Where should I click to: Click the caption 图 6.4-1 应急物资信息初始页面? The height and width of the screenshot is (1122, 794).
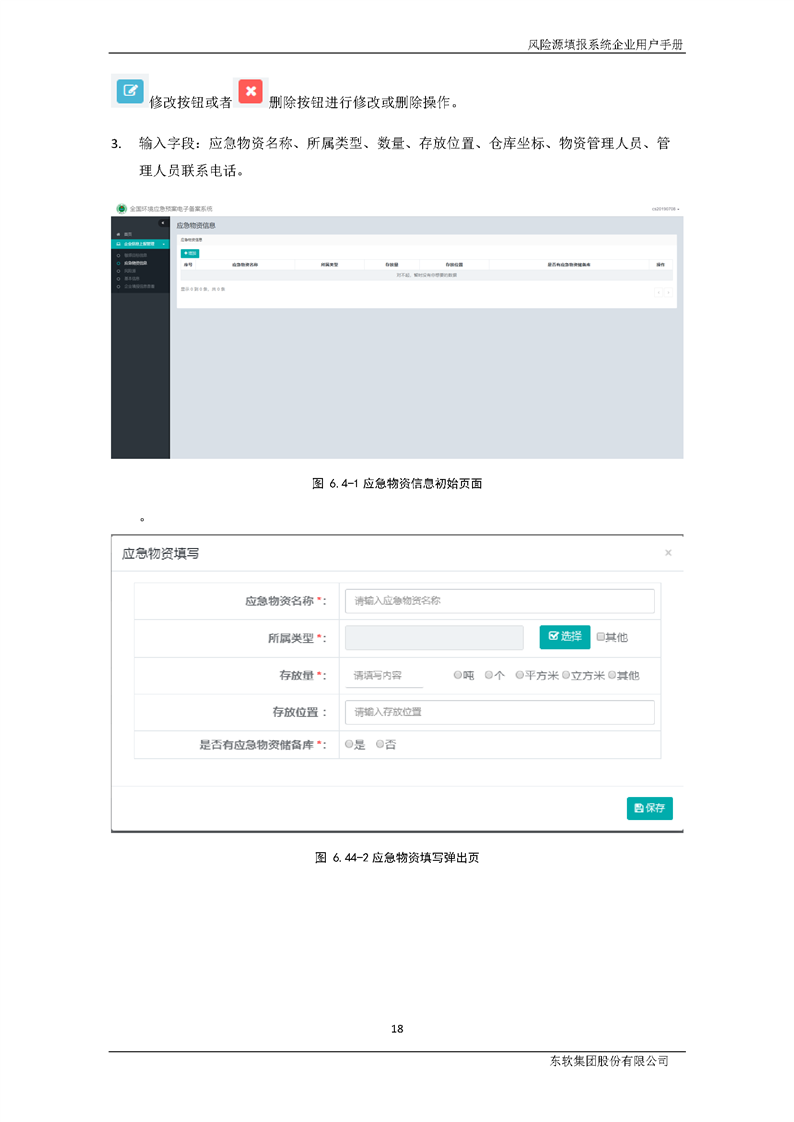(x=397, y=484)
